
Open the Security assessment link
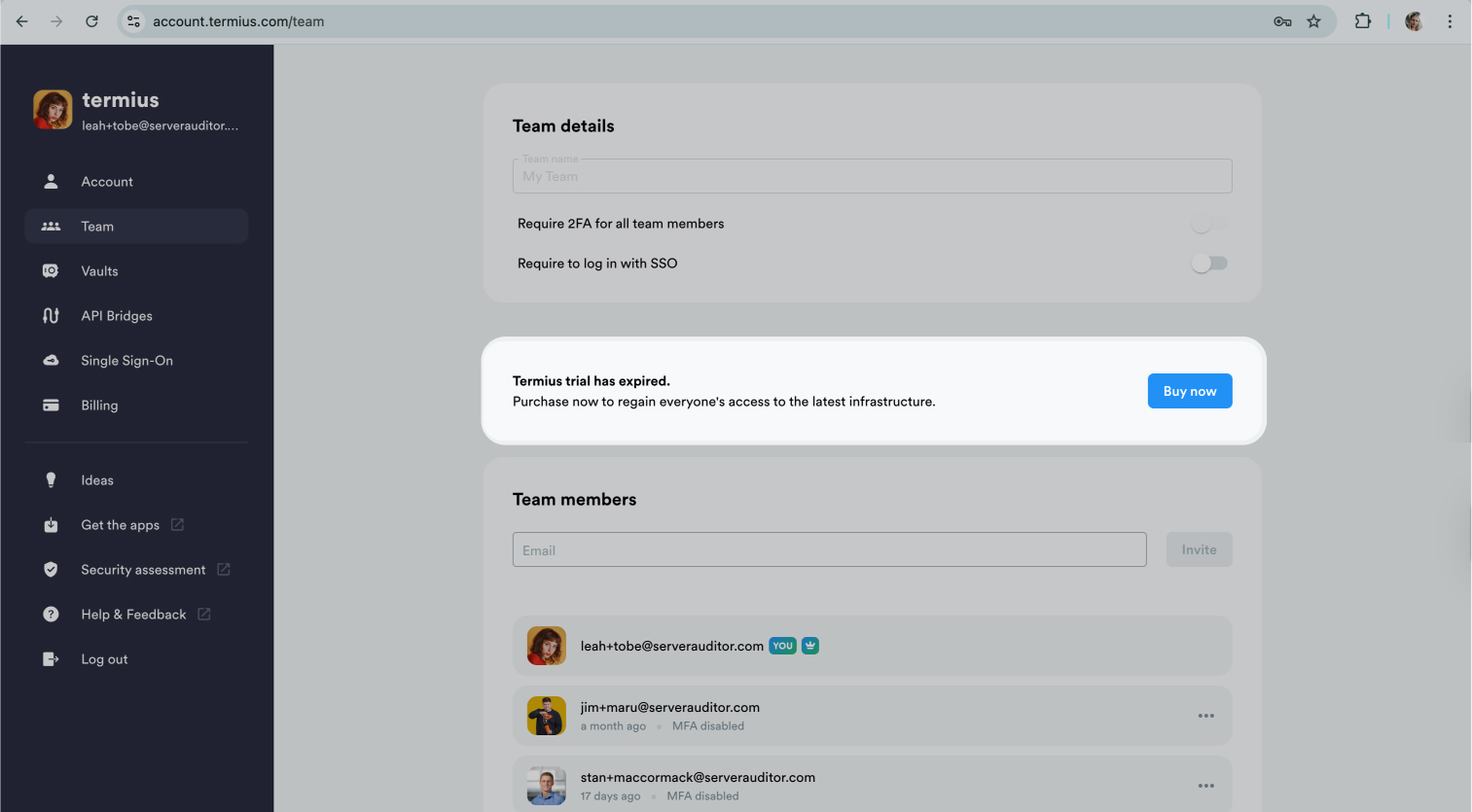[x=136, y=570]
